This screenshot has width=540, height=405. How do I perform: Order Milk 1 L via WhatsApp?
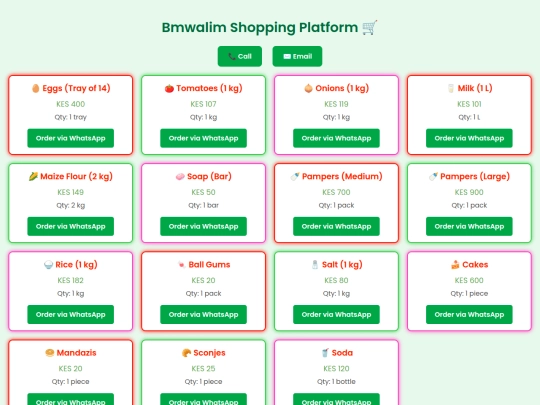click(469, 138)
